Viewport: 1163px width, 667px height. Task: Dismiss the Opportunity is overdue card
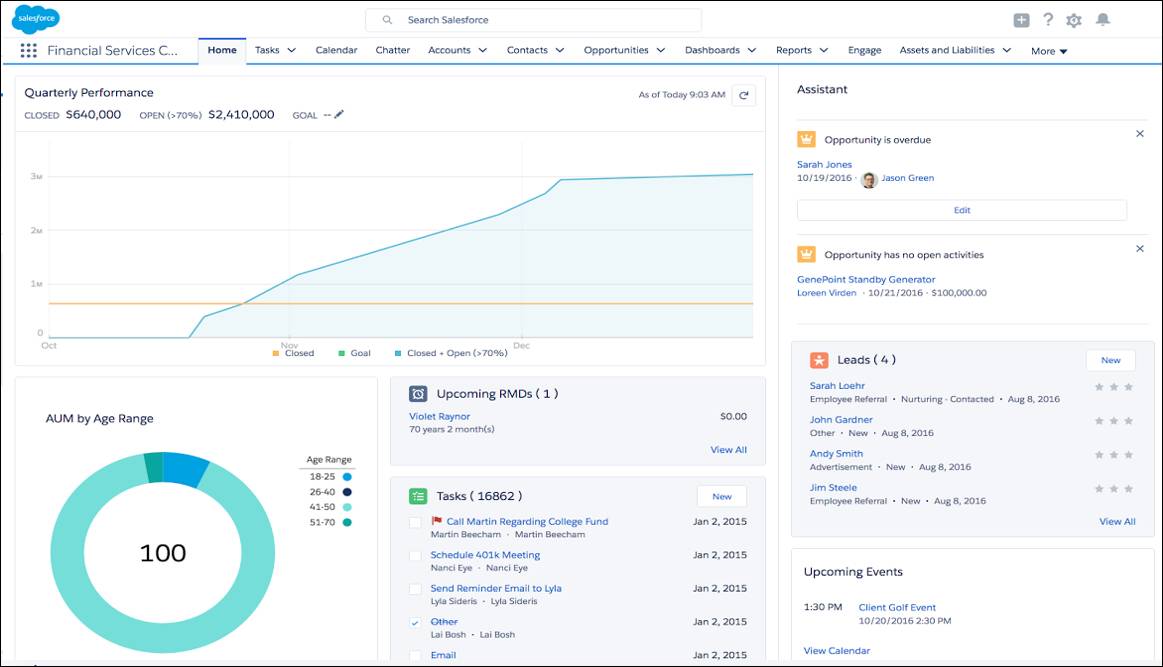1140,134
